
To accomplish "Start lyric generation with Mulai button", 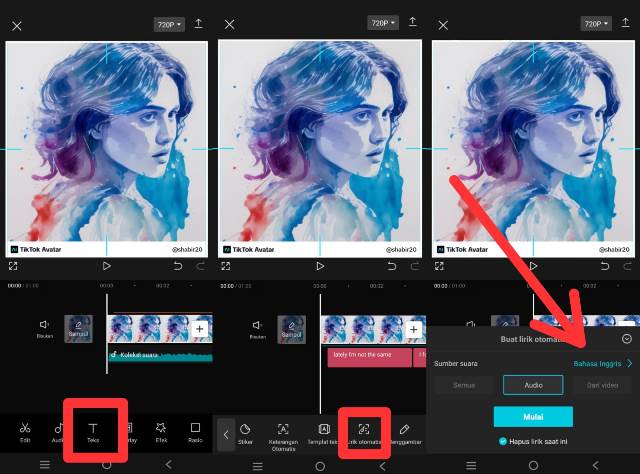I will point(533,417).
